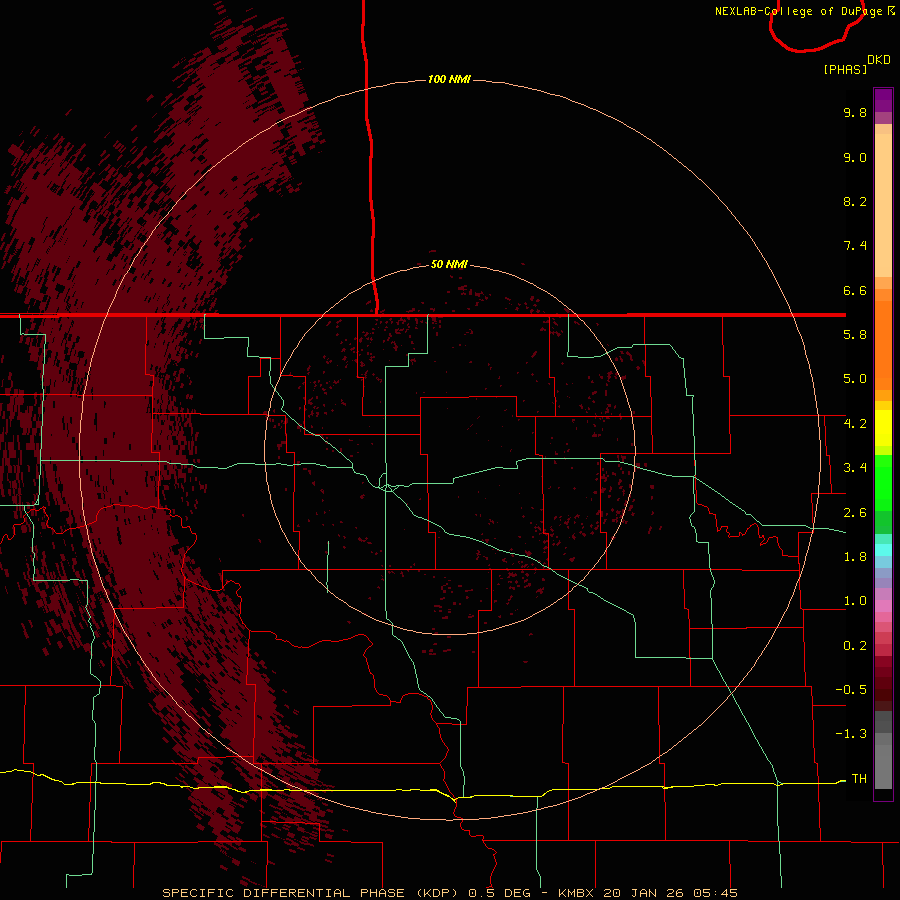Click the purple top color bar segment
900x900 pixels.
(x=883, y=100)
